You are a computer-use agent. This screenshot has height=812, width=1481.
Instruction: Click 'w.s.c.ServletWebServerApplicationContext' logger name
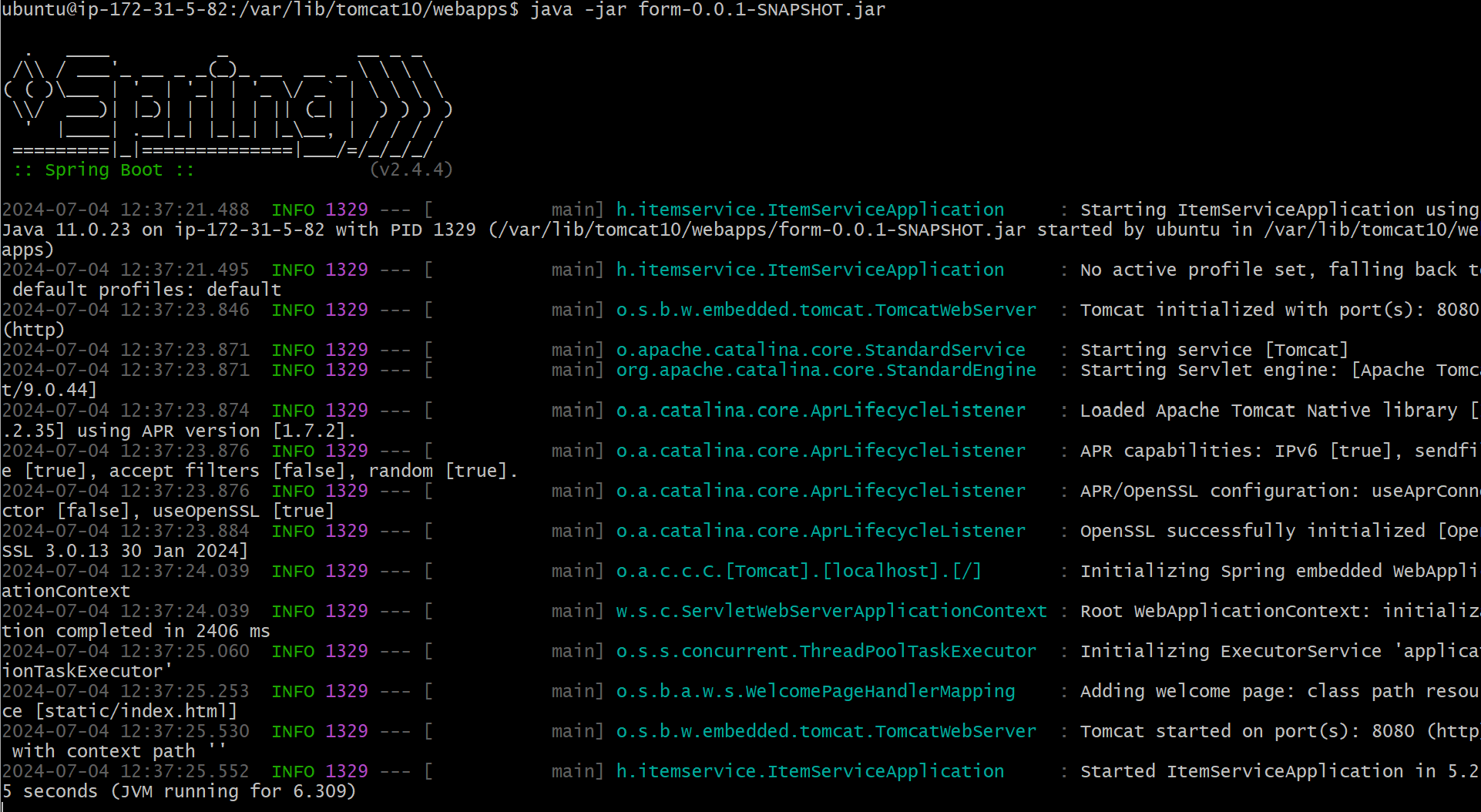tap(831, 611)
